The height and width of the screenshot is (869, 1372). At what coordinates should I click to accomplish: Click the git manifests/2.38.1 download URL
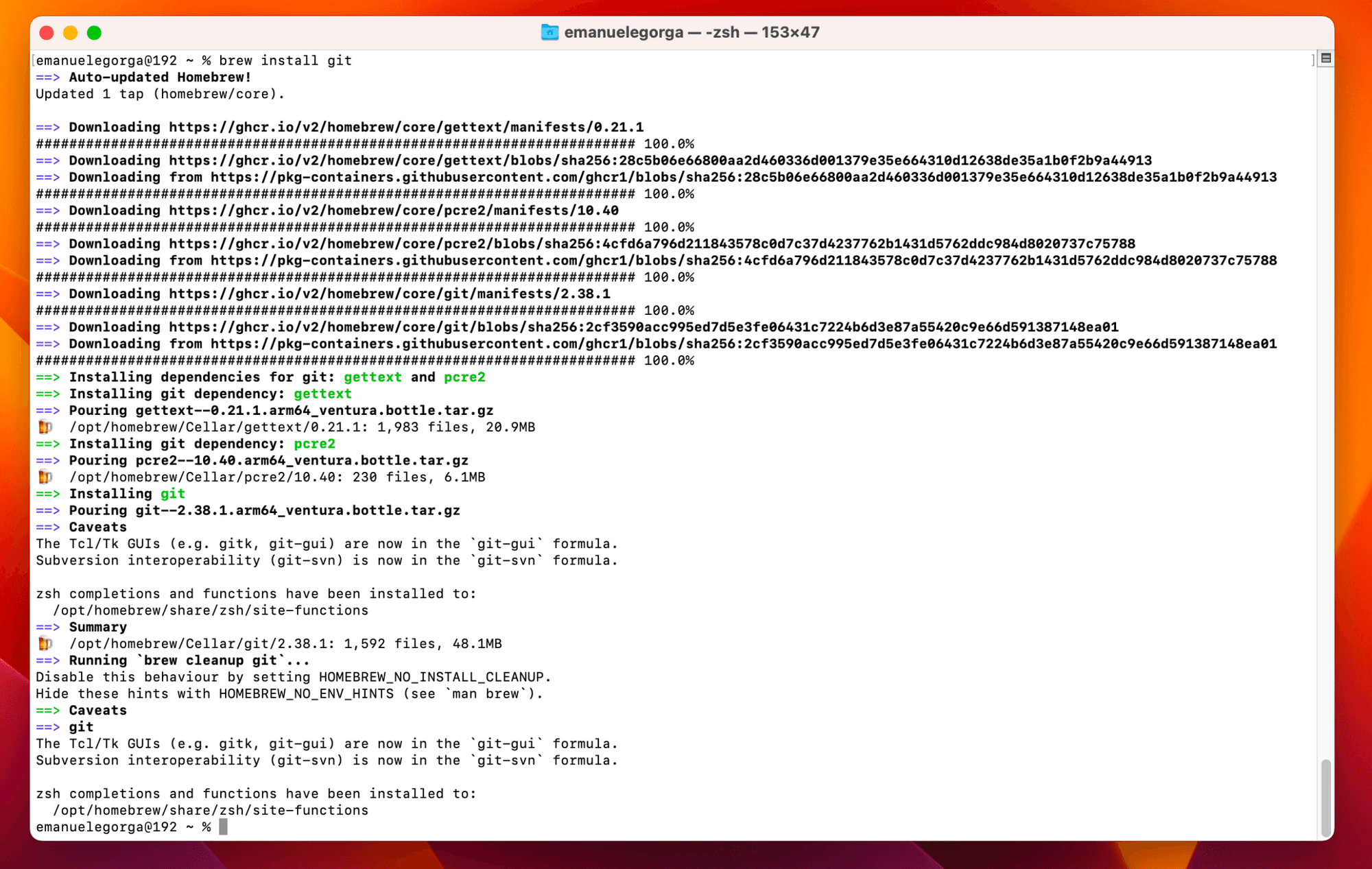click(390, 294)
